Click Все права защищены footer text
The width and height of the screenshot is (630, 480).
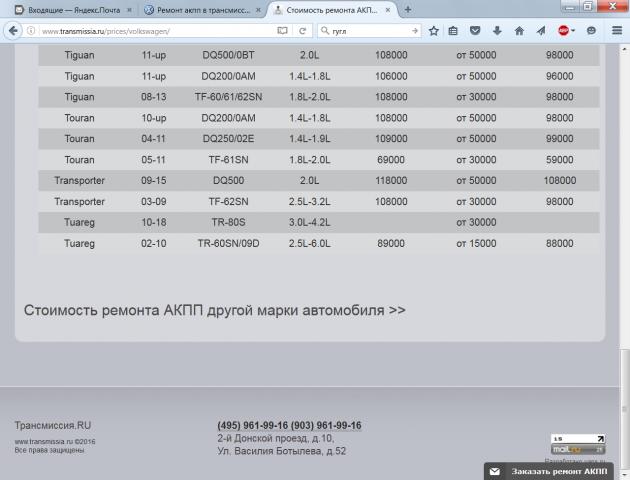tap(49, 450)
